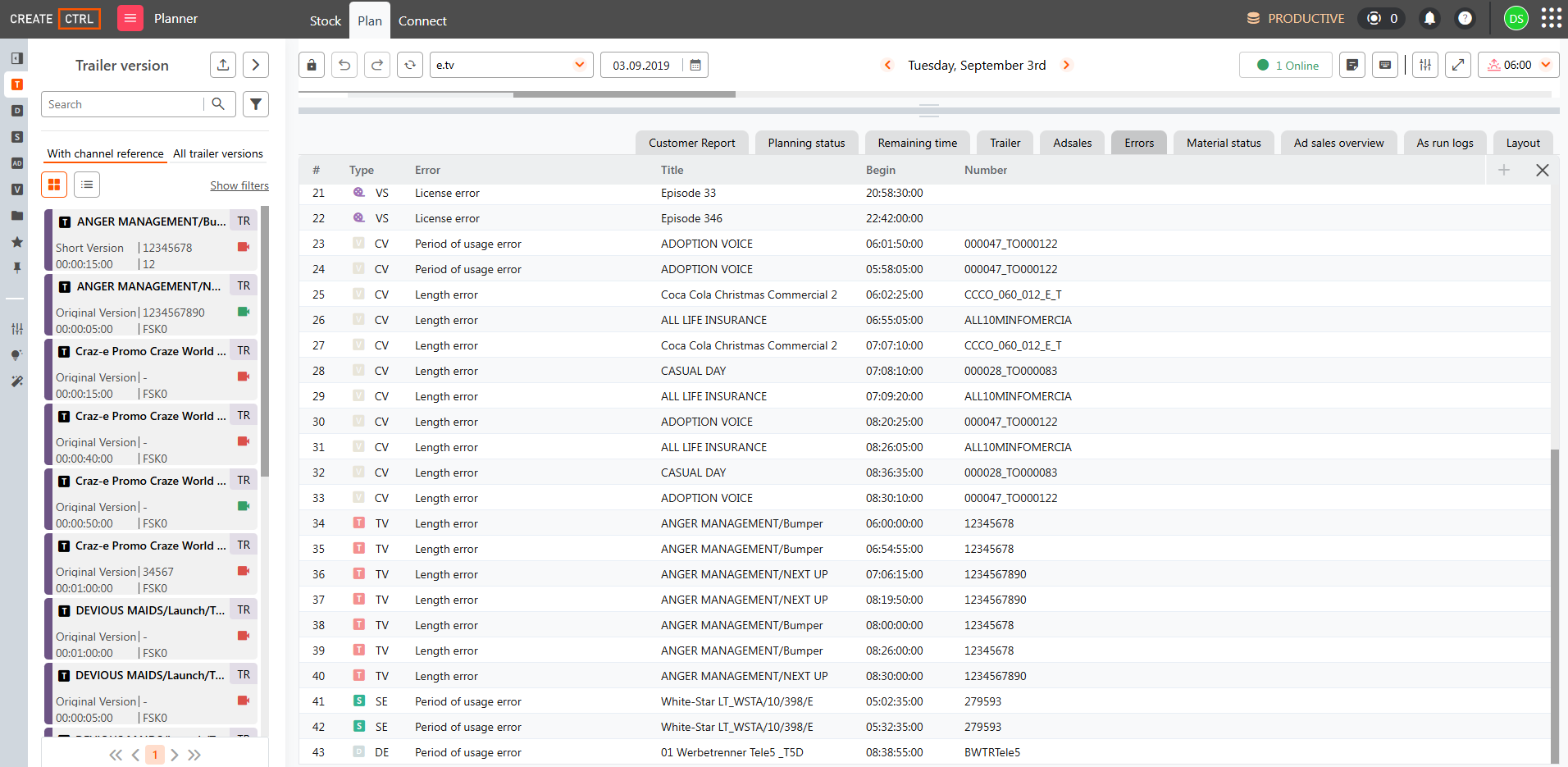
Task: Open the folder sidebar icon
Action: point(17,216)
